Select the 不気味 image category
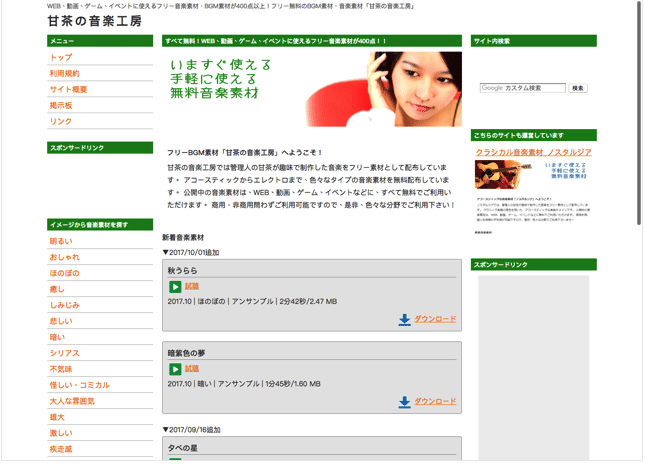This screenshot has width=645, height=464. (x=61, y=369)
